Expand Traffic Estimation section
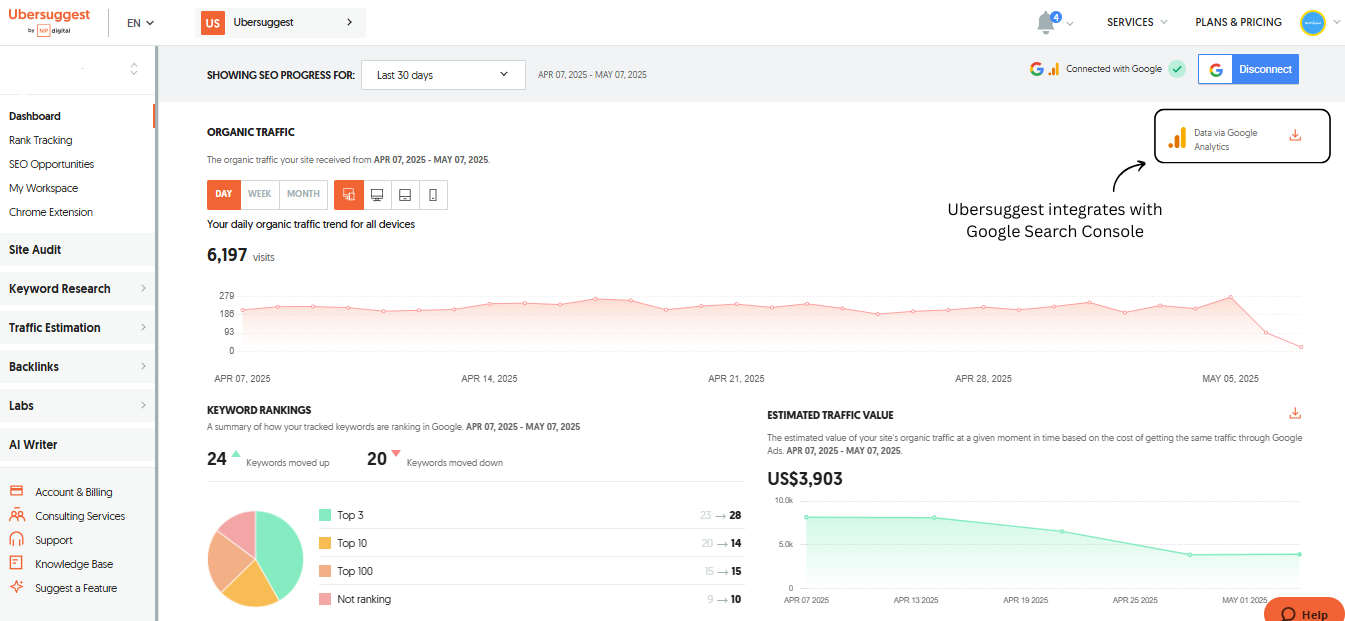This screenshot has width=1345, height=621. 77,327
